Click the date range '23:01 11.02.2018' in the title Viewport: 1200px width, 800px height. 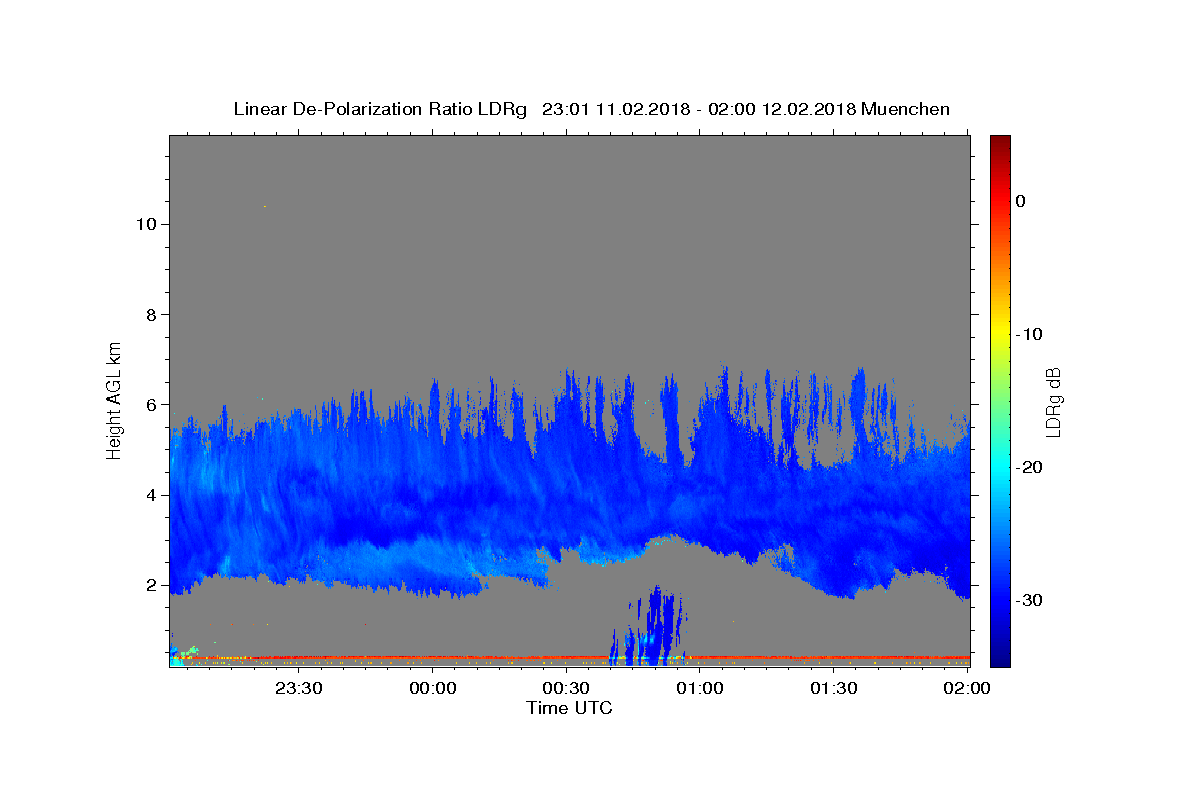point(616,109)
